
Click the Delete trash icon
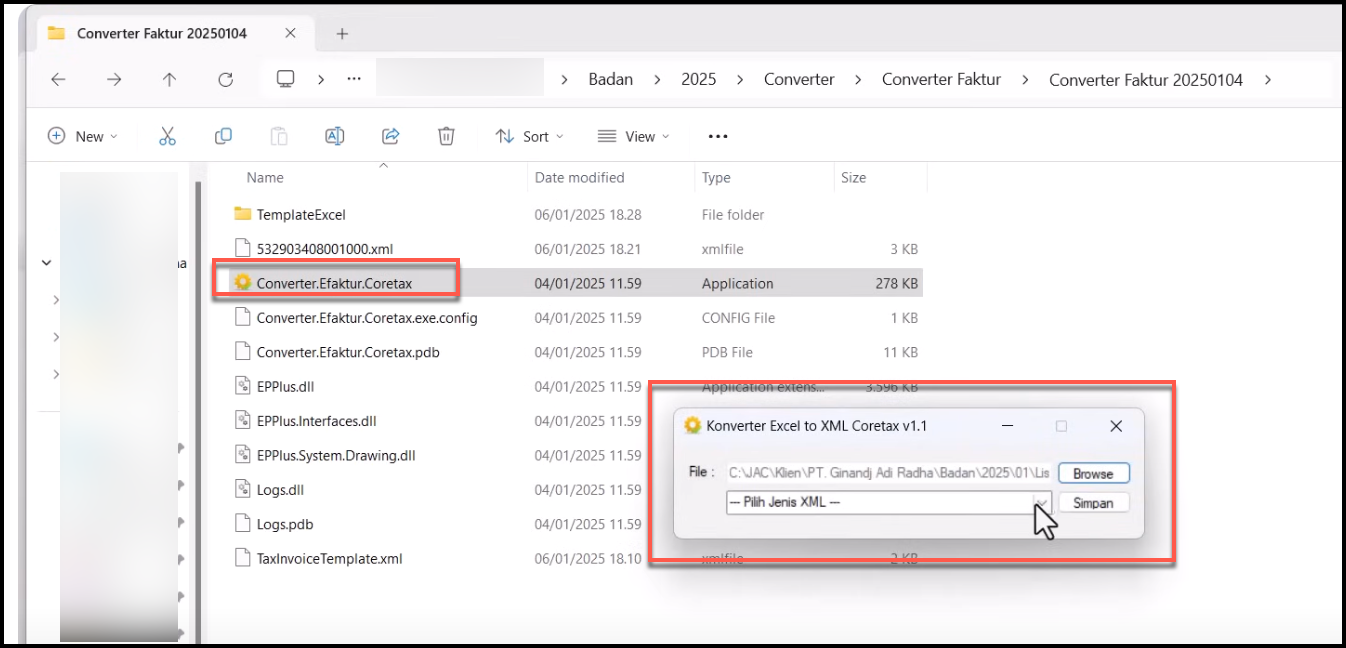click(447, 136)
